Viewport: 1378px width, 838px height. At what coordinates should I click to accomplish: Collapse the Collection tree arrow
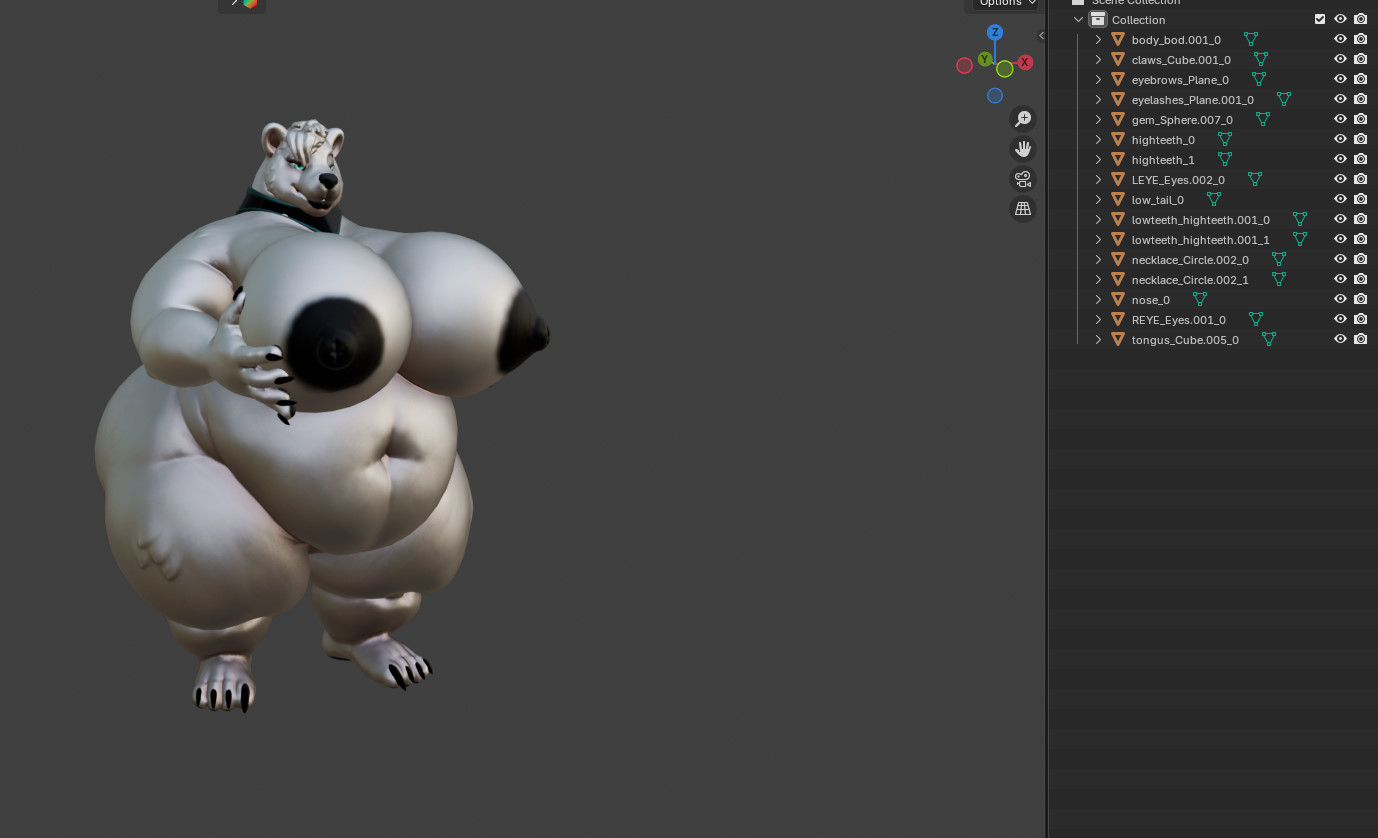pos(1078,19)
